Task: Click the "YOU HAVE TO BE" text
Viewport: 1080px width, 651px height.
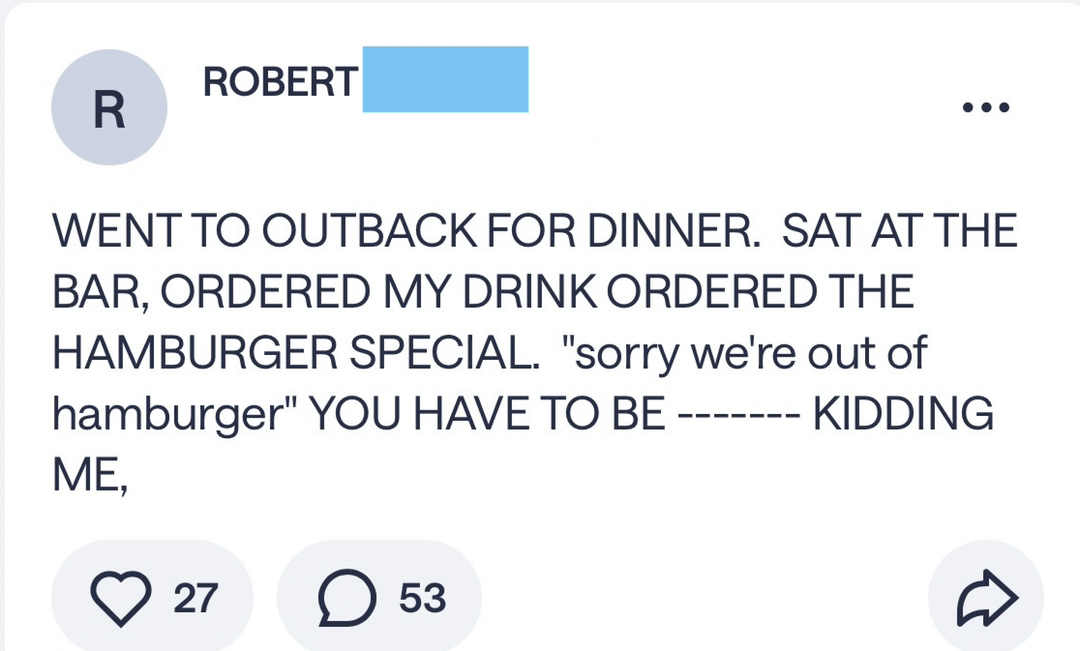Action: click(486, 413)
